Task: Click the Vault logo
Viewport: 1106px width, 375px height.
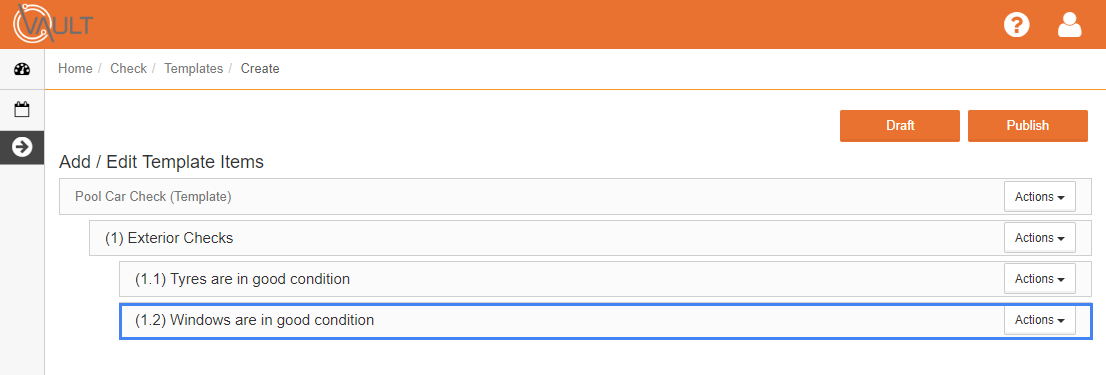Action: [53, 23]
